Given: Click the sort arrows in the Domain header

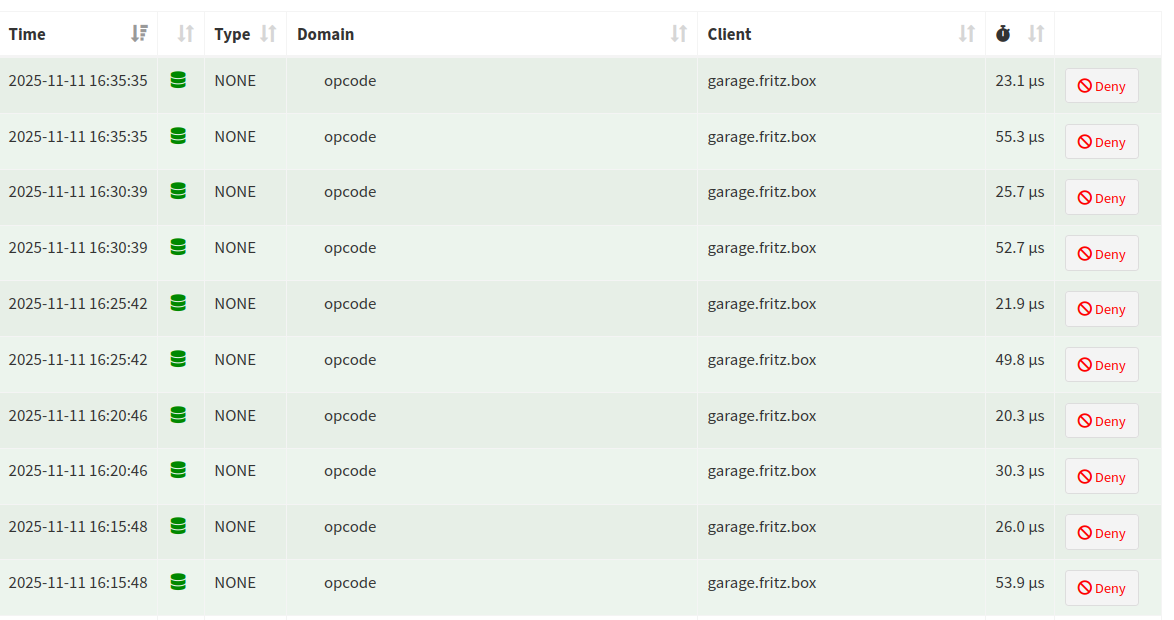Looking at the screenshot, I should coord(679,34).
